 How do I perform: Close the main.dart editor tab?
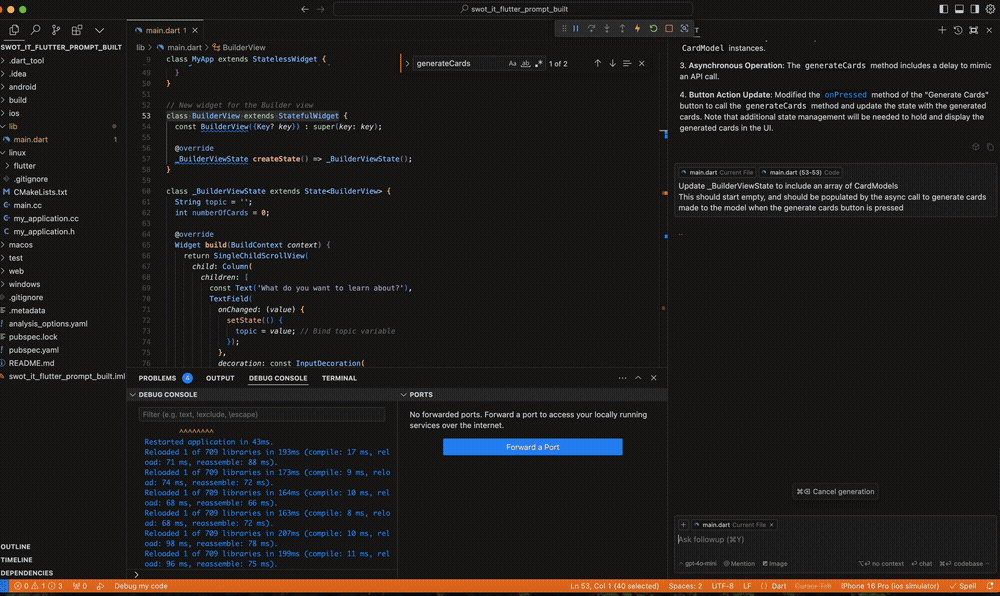pos(195,30)
